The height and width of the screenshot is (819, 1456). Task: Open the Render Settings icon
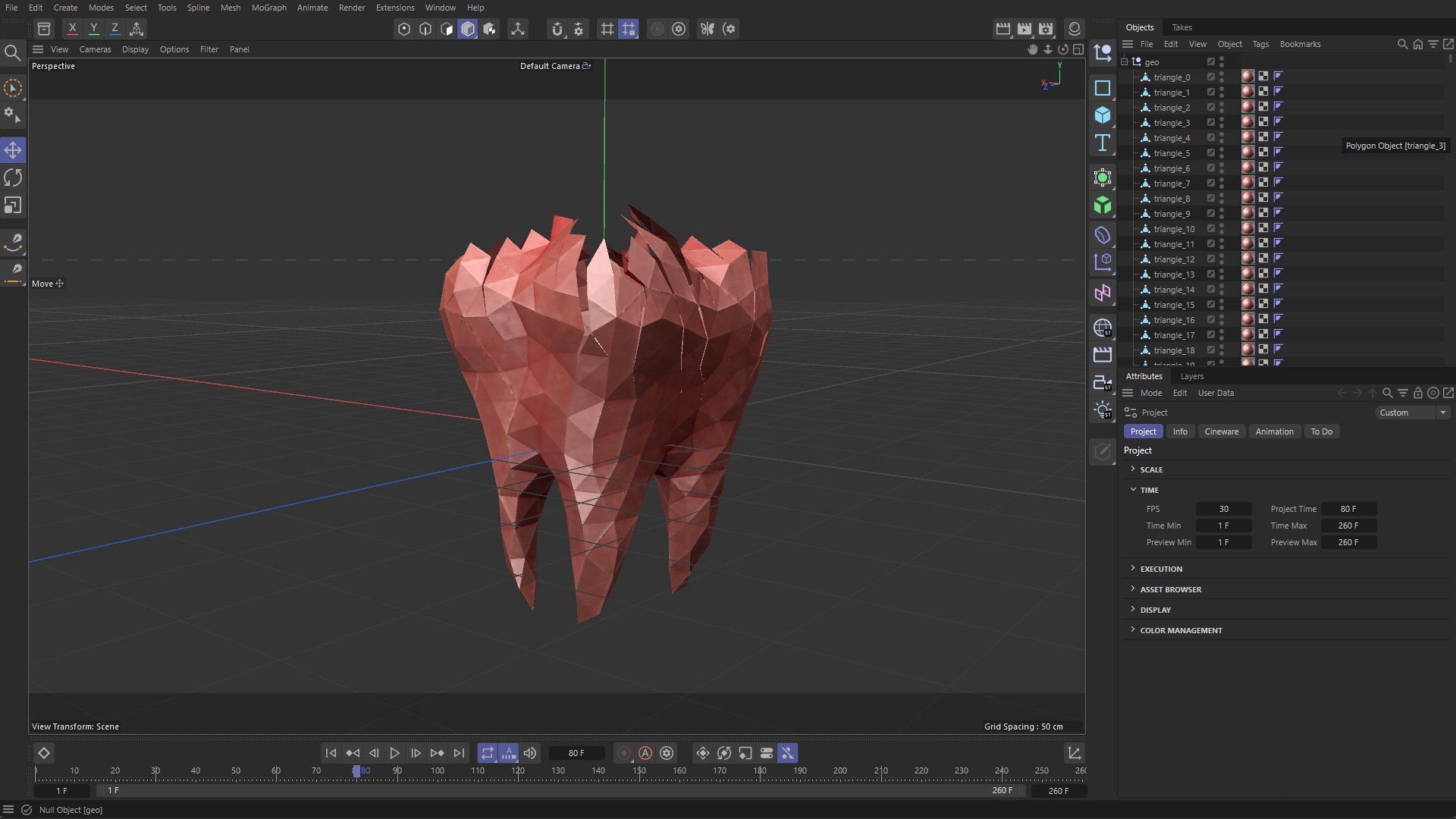1046,29
